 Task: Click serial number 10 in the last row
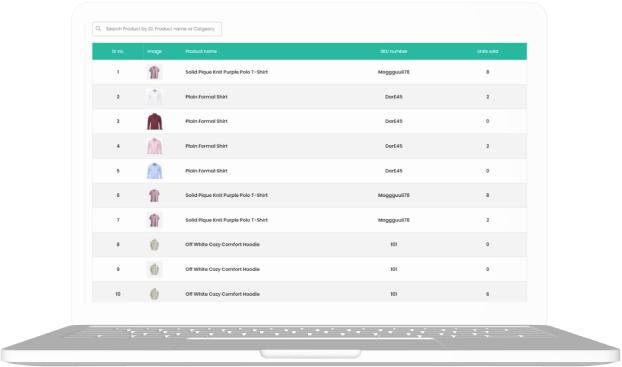pyautogui.click(x=118, y=294)
